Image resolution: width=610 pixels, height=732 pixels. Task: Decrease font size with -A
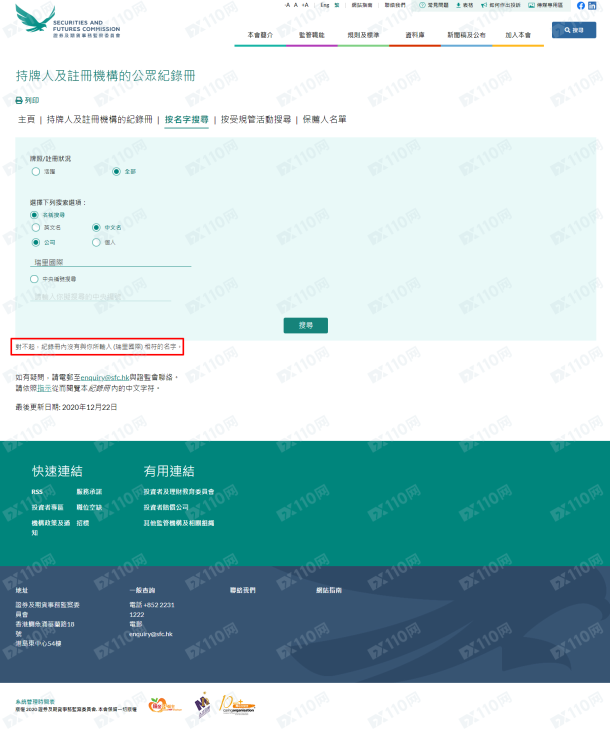tap(287, 5)
